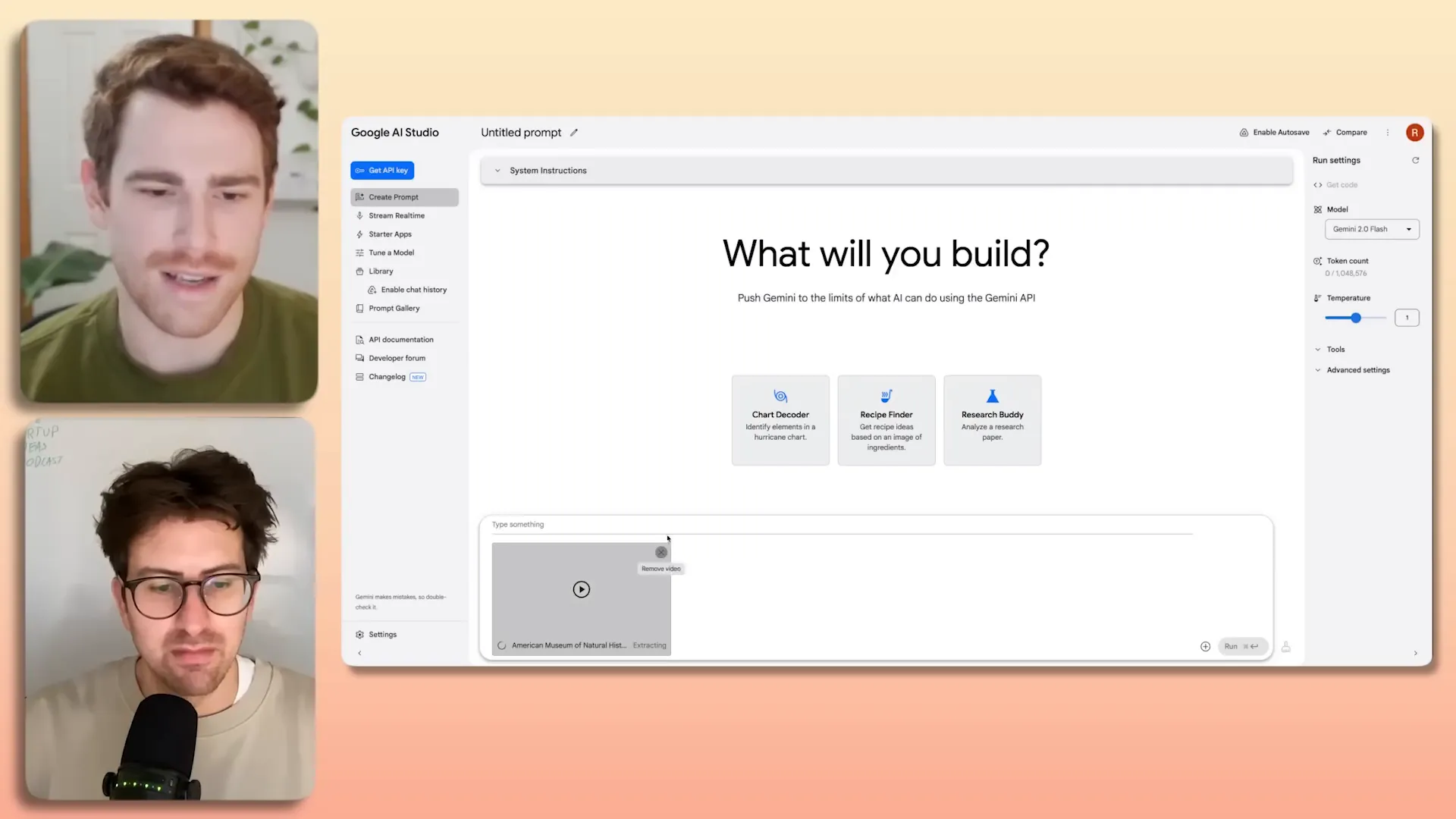Screen dimensions: 1456x819
Task: Click the Settings gear icon
Action: click(359, 635)
